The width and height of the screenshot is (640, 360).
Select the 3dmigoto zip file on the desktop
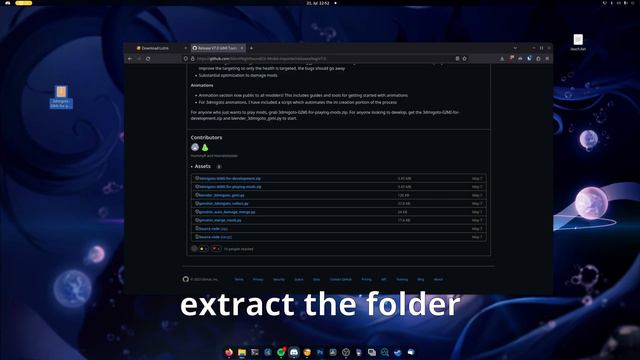pos(61,97)
